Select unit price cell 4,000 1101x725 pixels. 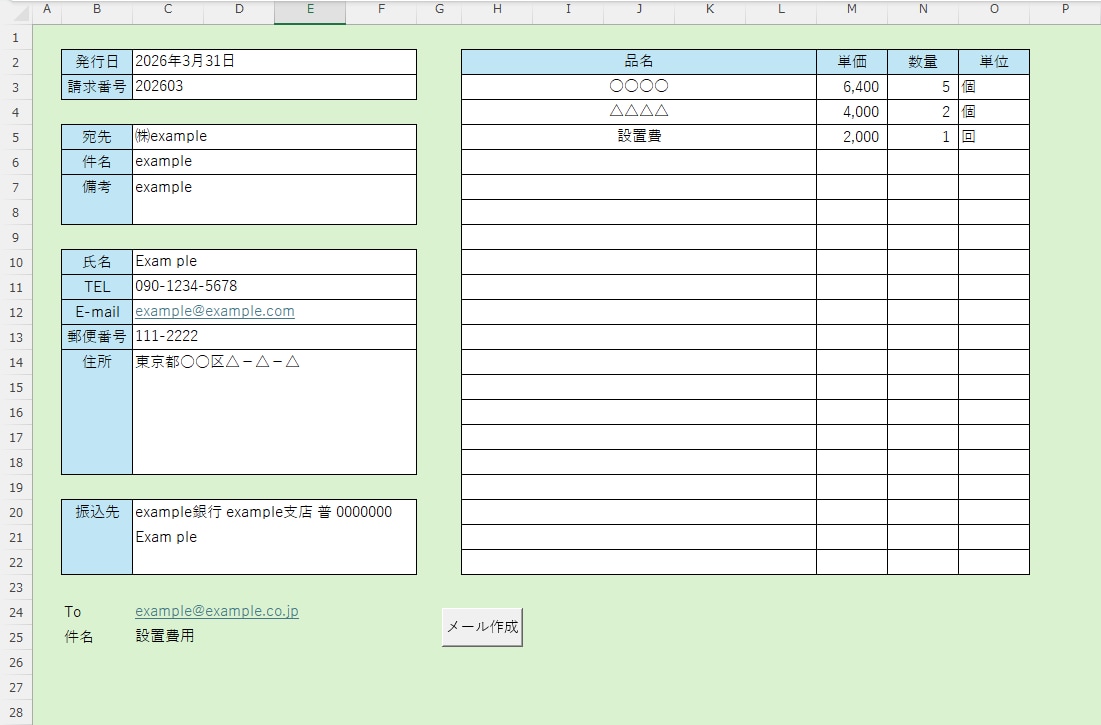[x=852, y=112]
